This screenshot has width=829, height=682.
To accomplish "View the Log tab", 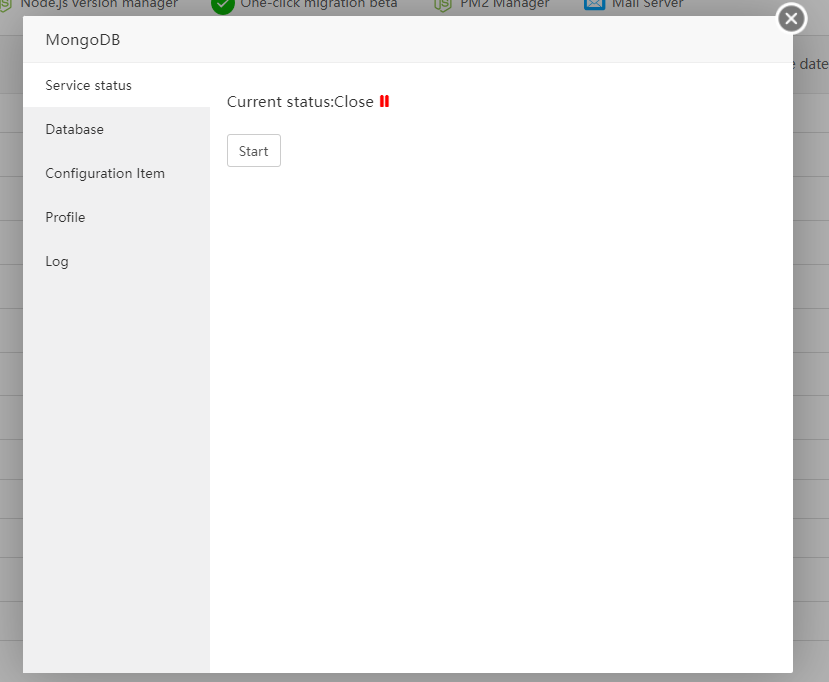I will point(116,261).
